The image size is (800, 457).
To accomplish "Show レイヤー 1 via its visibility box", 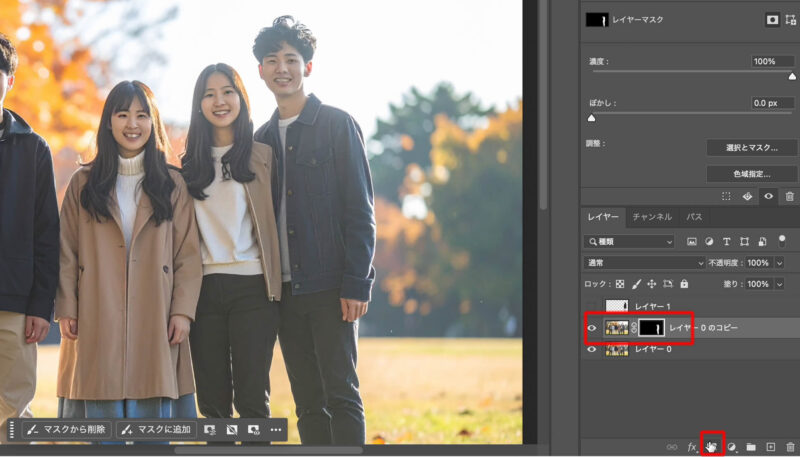I will pyautogui.click(x=592, y=307).
